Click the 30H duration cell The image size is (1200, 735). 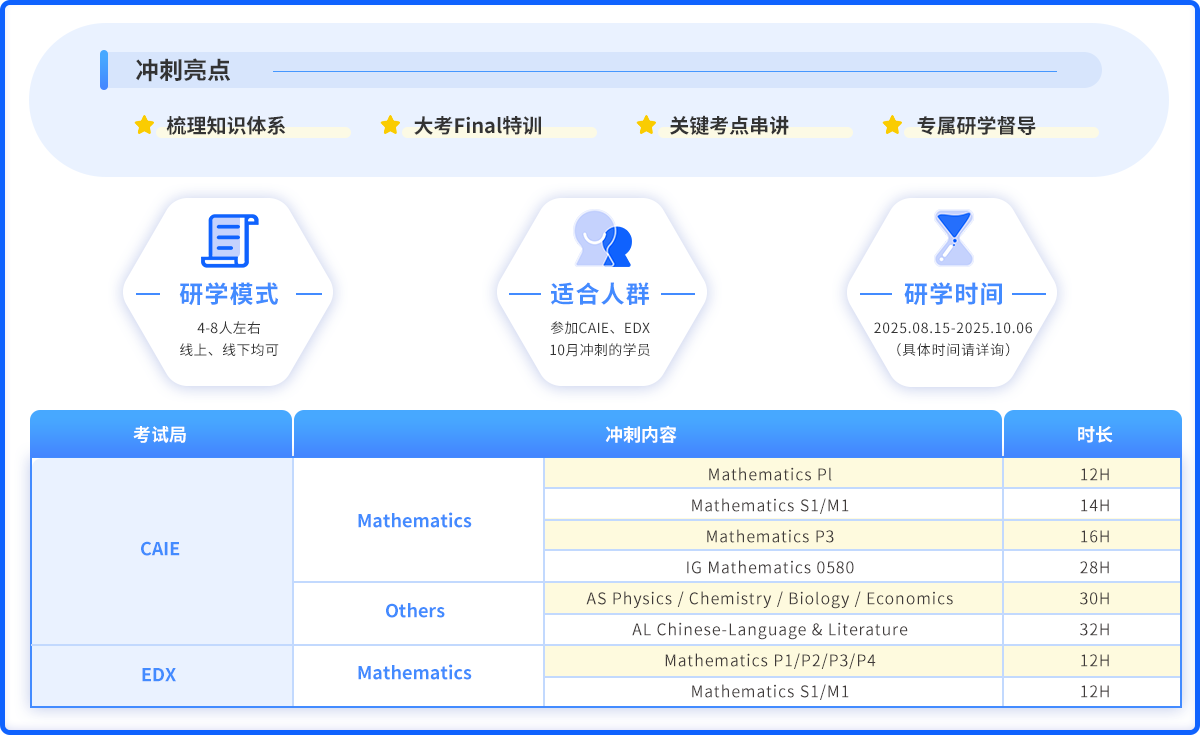[1094, 598]
